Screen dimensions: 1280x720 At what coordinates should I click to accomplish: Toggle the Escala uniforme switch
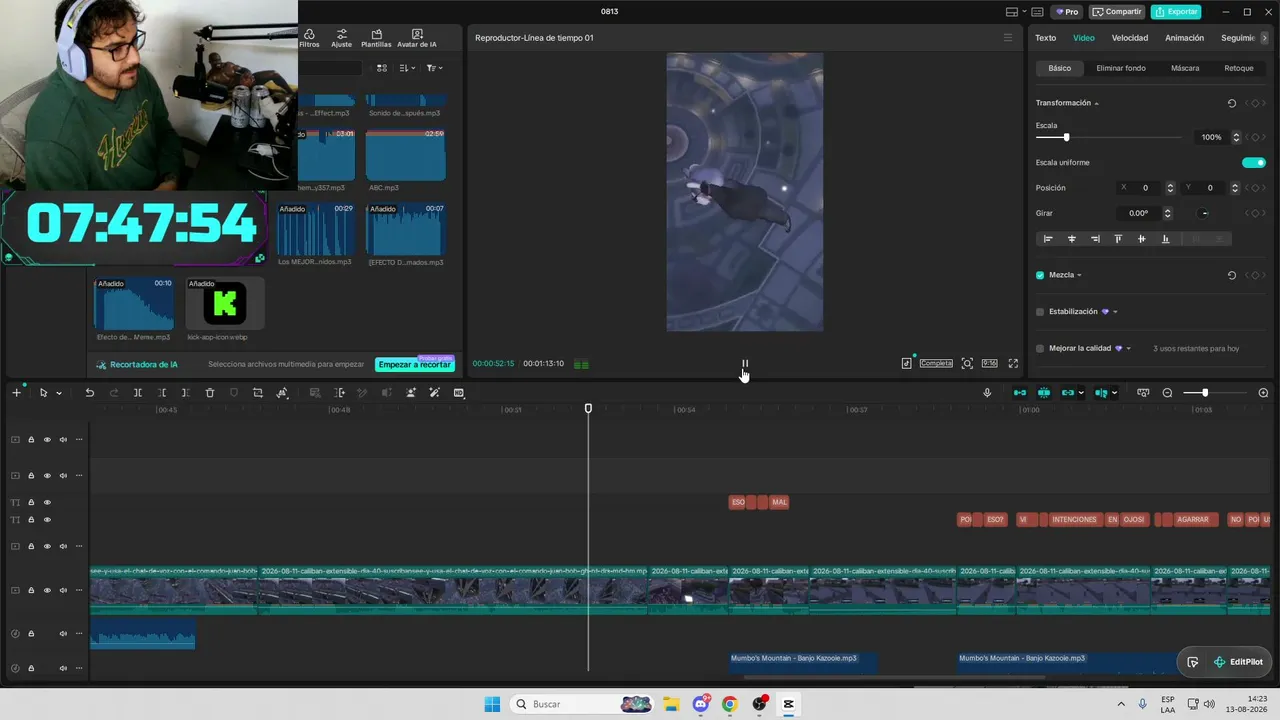pos(1254,162)
